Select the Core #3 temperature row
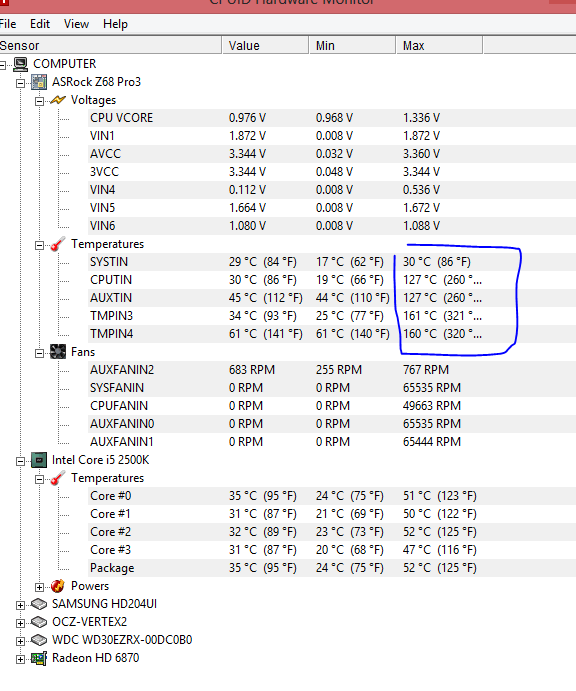 tap(332, 550)
